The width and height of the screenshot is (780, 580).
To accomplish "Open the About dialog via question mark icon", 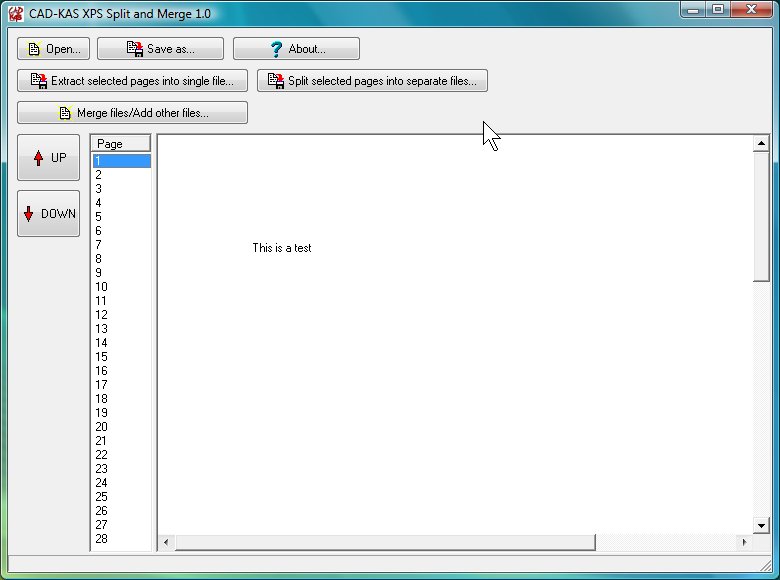I will (277, 49).
